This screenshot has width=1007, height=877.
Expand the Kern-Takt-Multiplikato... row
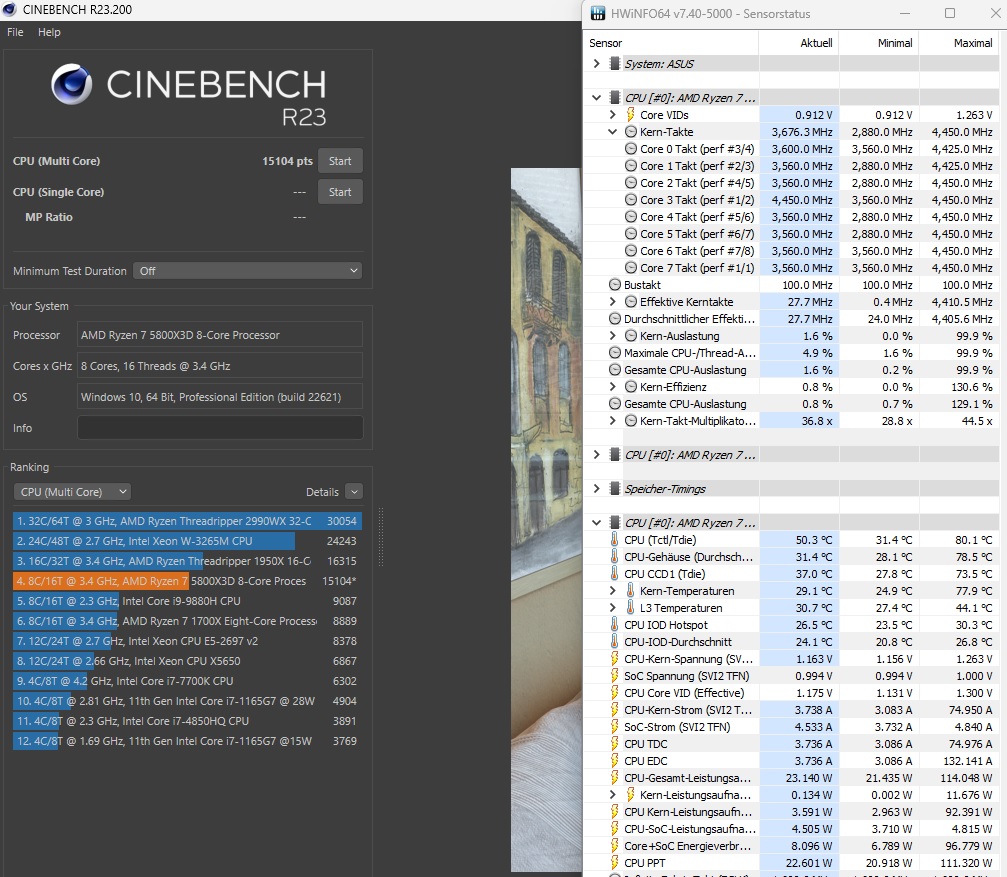click(613, 421)
